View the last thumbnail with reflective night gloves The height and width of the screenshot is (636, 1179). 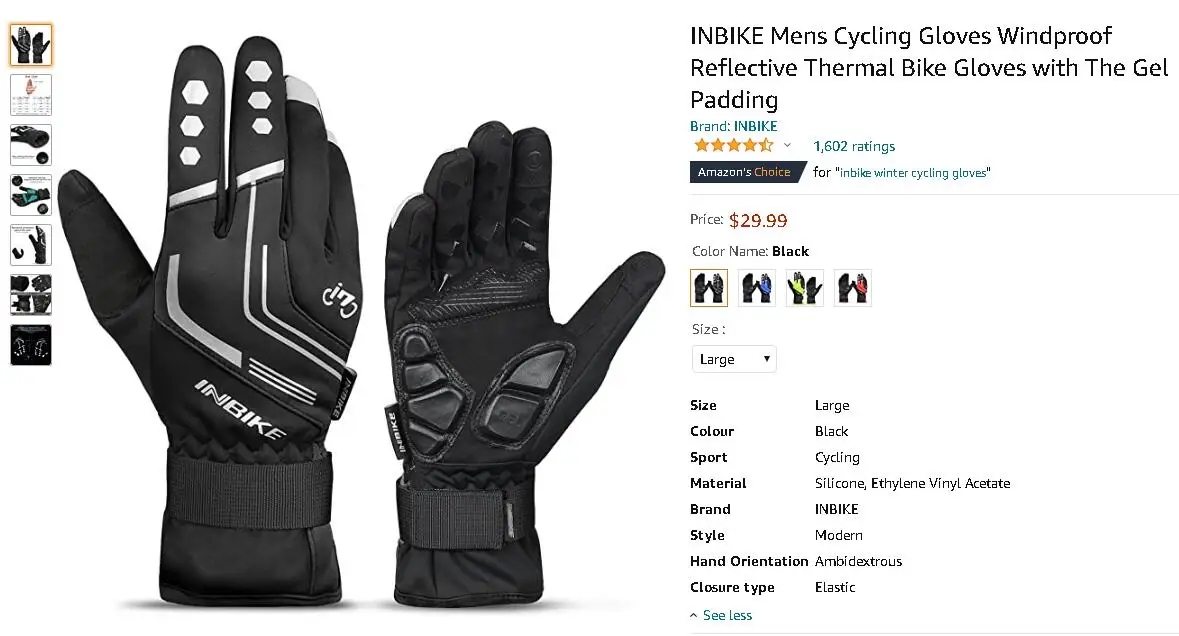[x=31, y=345]
